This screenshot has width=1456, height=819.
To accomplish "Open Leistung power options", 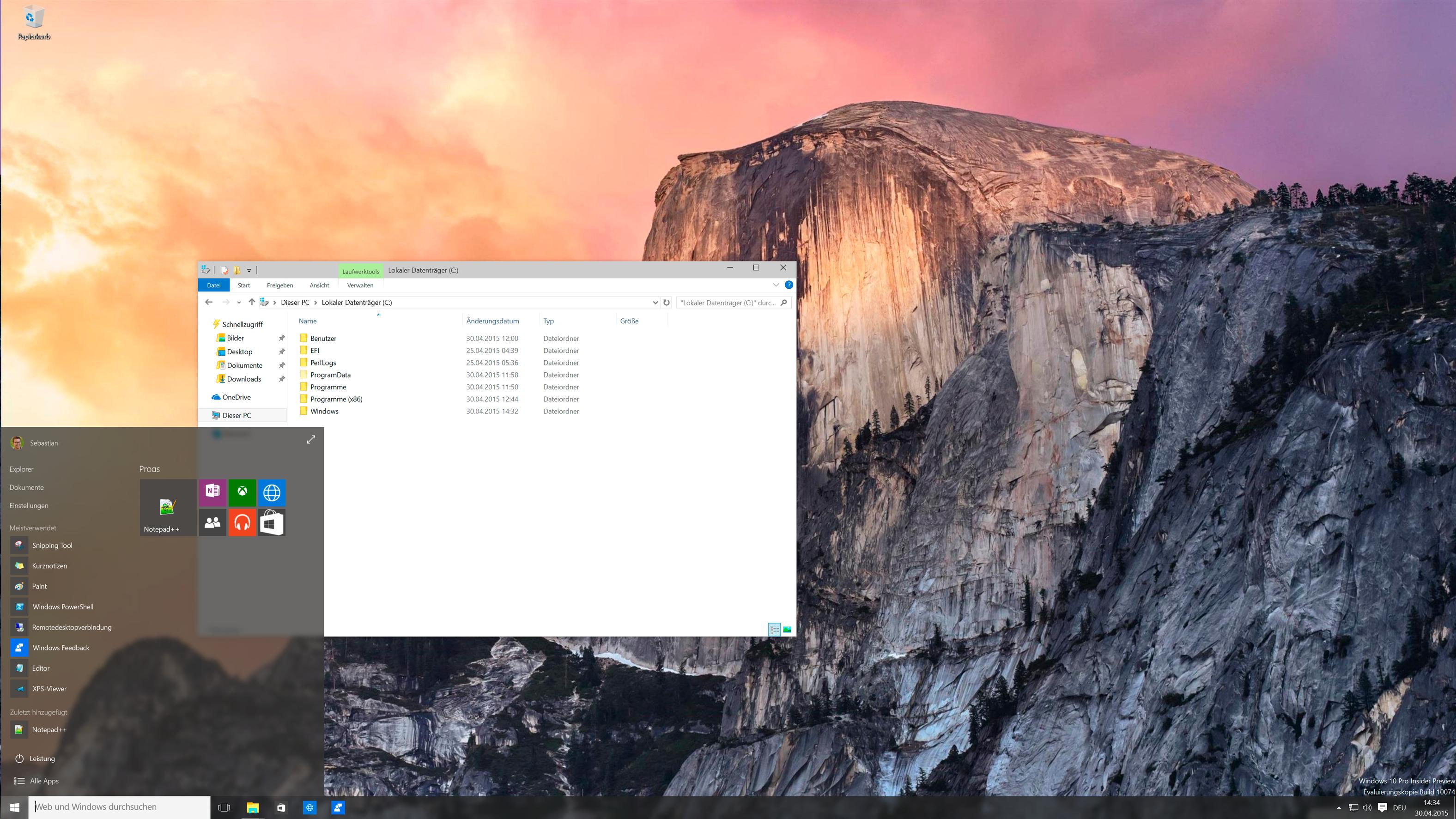I will click(42, 758).
